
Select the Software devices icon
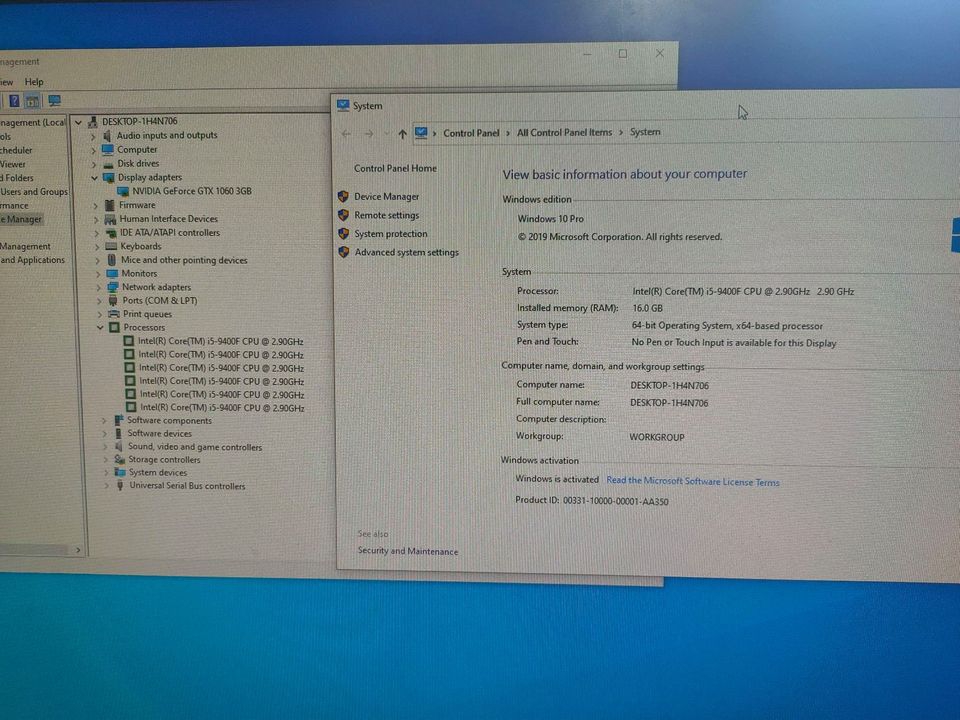point(119,433)
